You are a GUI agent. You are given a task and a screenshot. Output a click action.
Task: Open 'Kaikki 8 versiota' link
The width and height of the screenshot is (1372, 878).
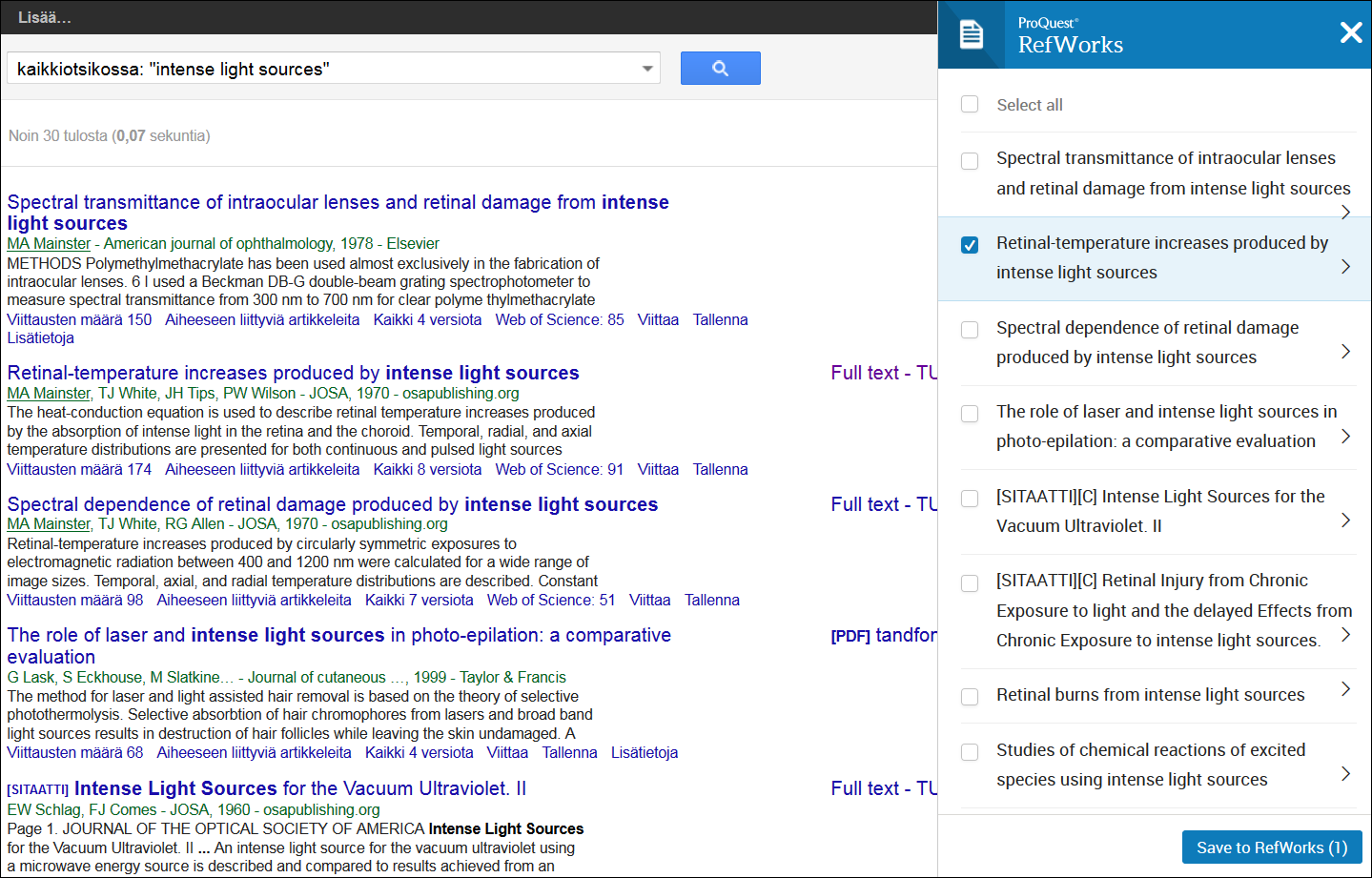point(427,469)
